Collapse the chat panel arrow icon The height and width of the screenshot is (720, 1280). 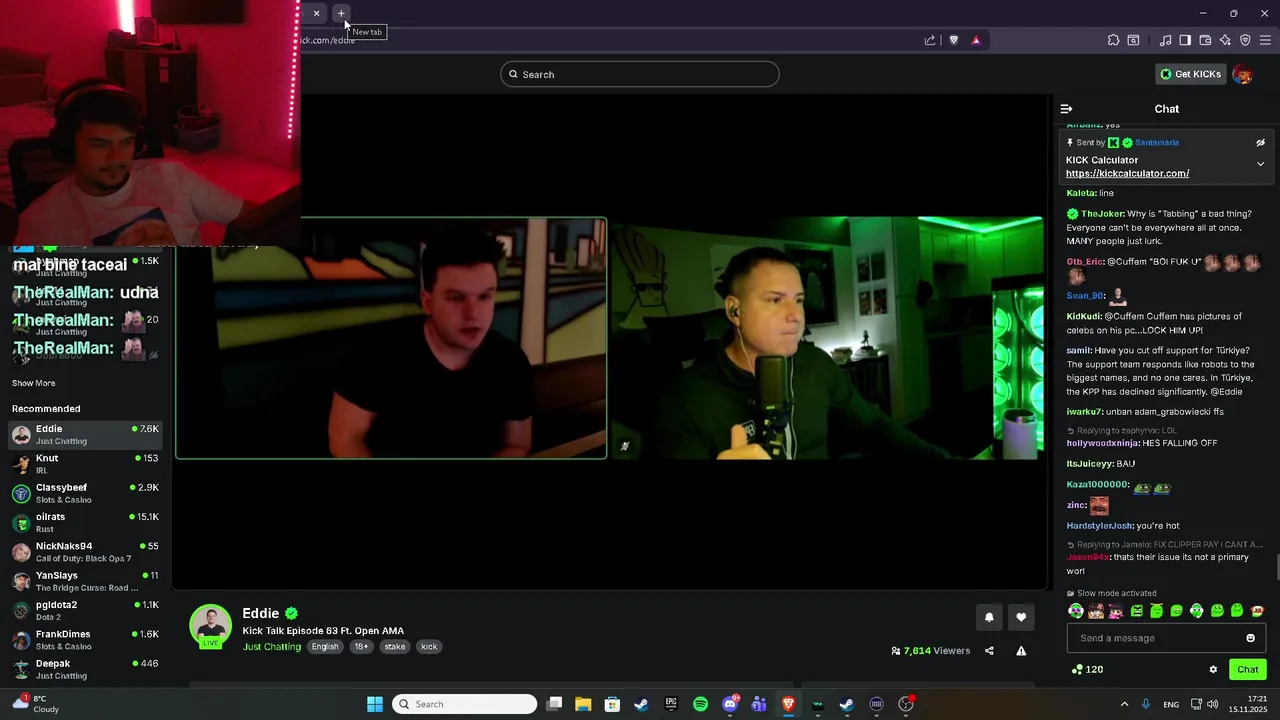point(1066,109)
